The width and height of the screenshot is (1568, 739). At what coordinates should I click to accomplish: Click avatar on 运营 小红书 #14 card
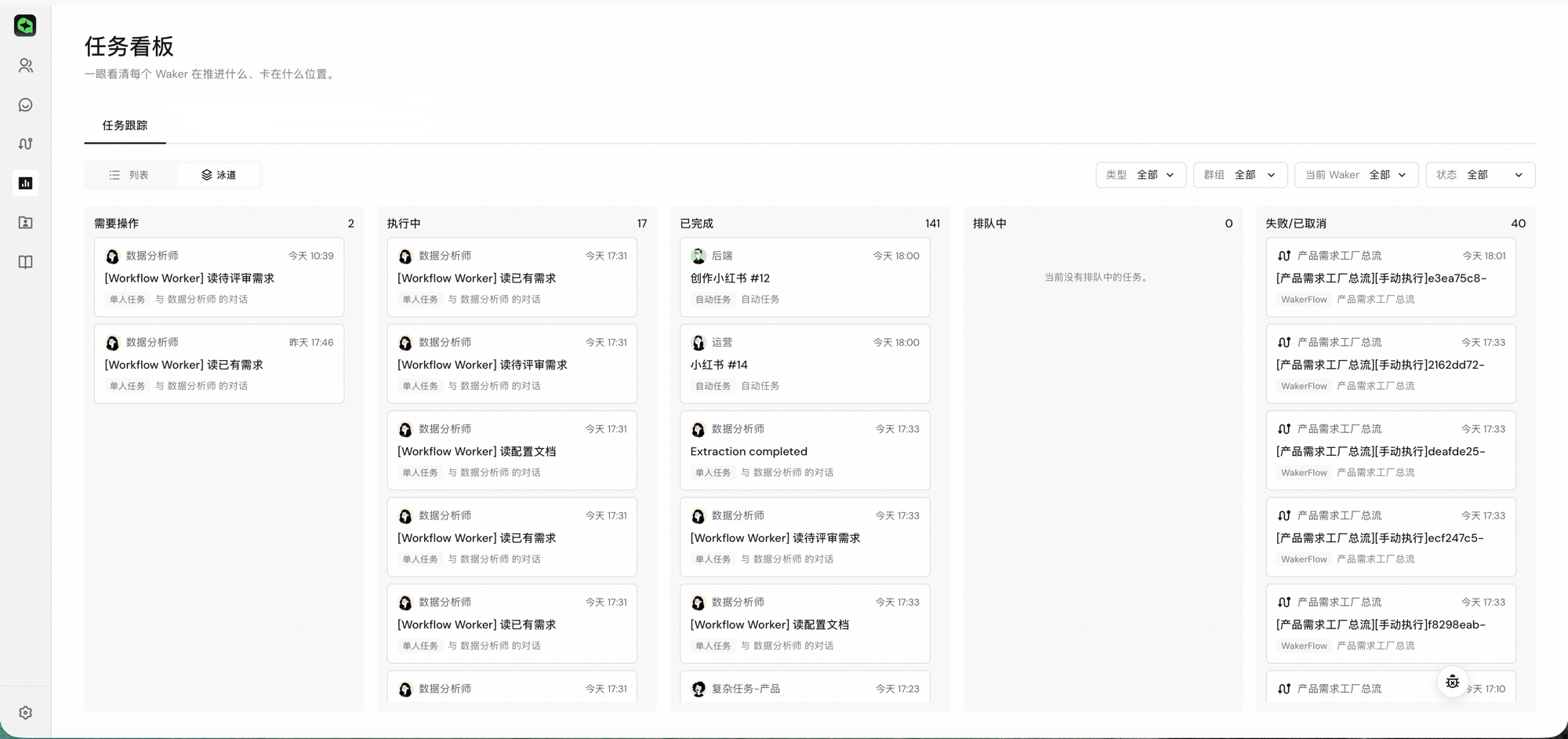[x=698, y=343]
